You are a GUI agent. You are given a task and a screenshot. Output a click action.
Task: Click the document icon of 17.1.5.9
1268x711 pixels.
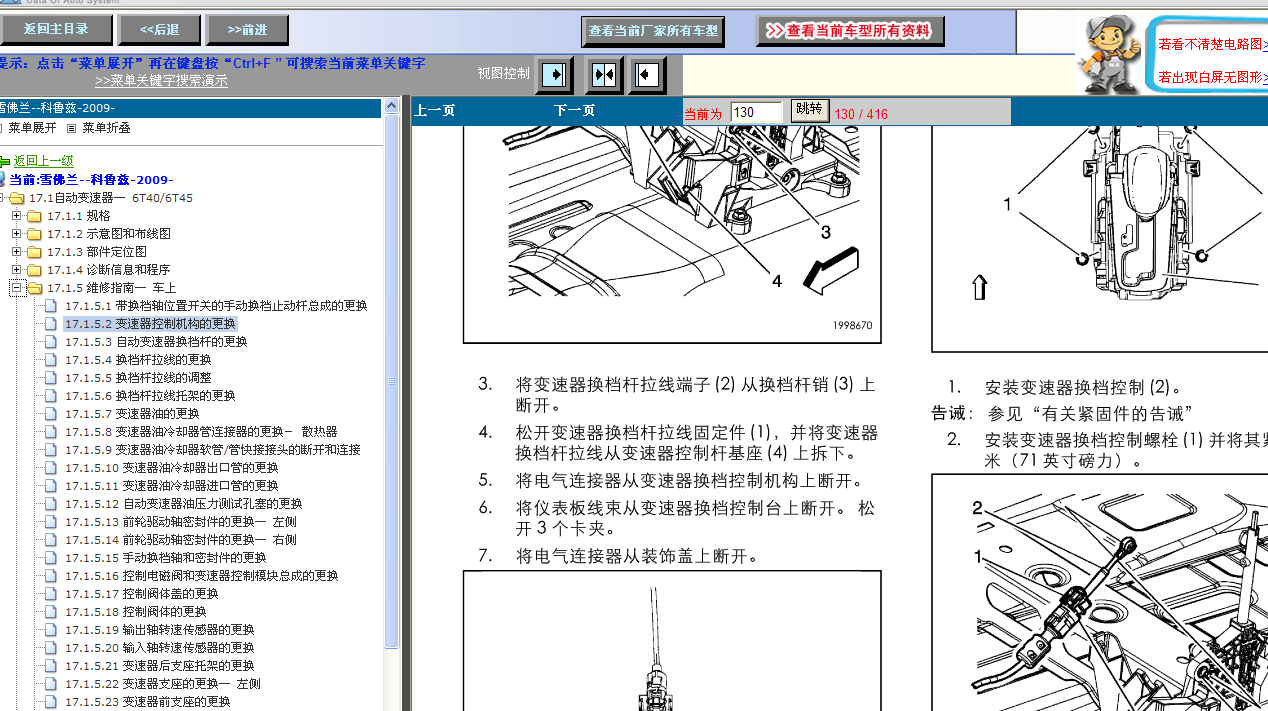tap(50, 450)
